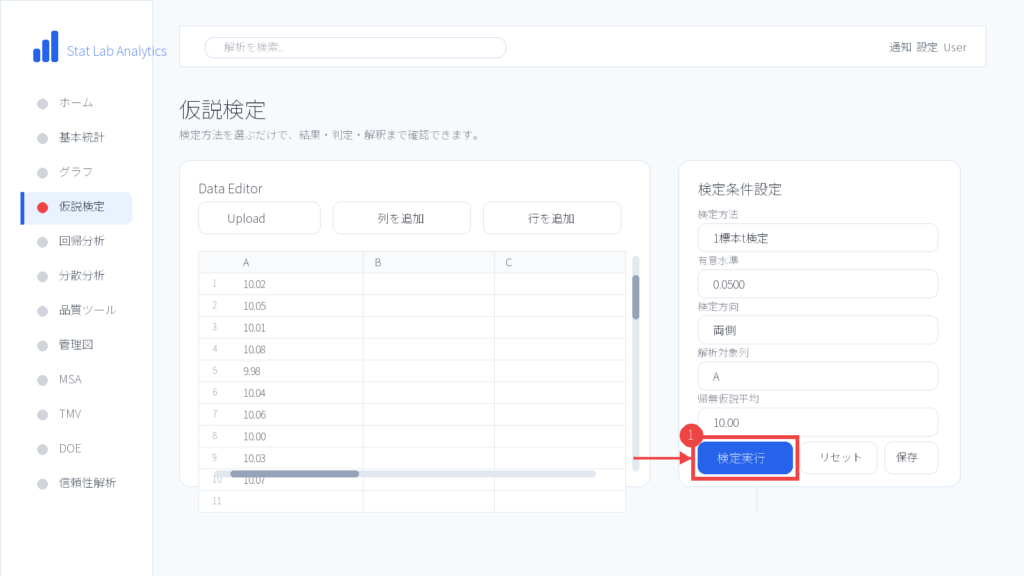Click cell value 10.05 in row 2
Image resolution: width=1024 pixels, height=576 pixels.
click(254, 306)
